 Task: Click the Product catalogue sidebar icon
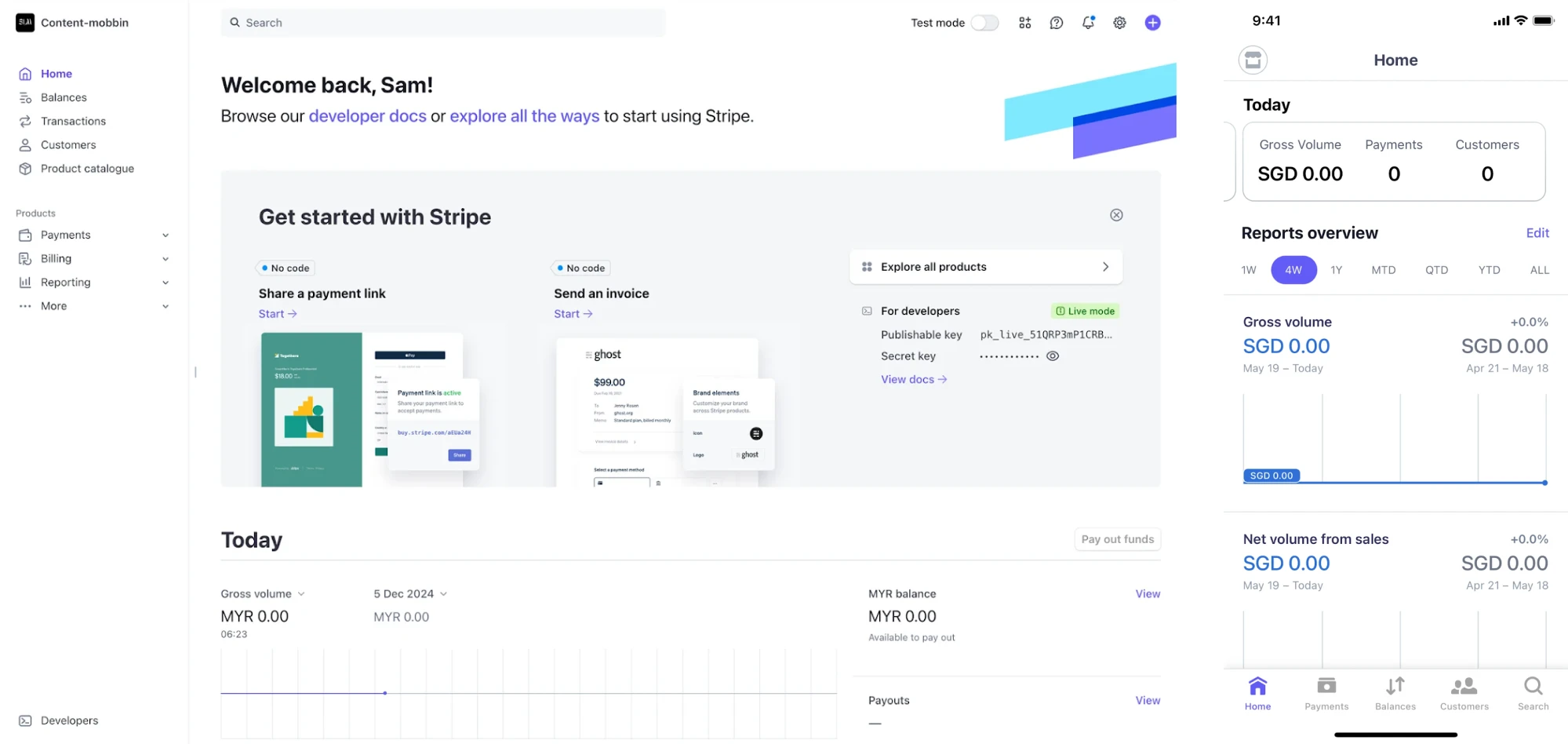[x=25, y=168]
